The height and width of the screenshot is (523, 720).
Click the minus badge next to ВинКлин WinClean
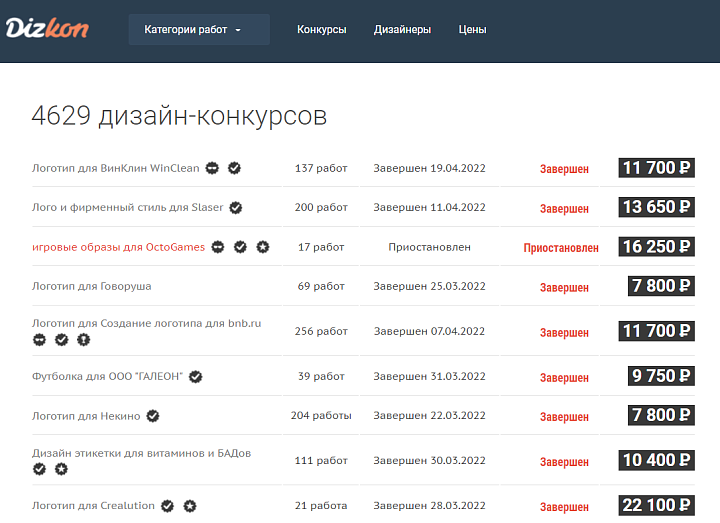click(214, 168)
